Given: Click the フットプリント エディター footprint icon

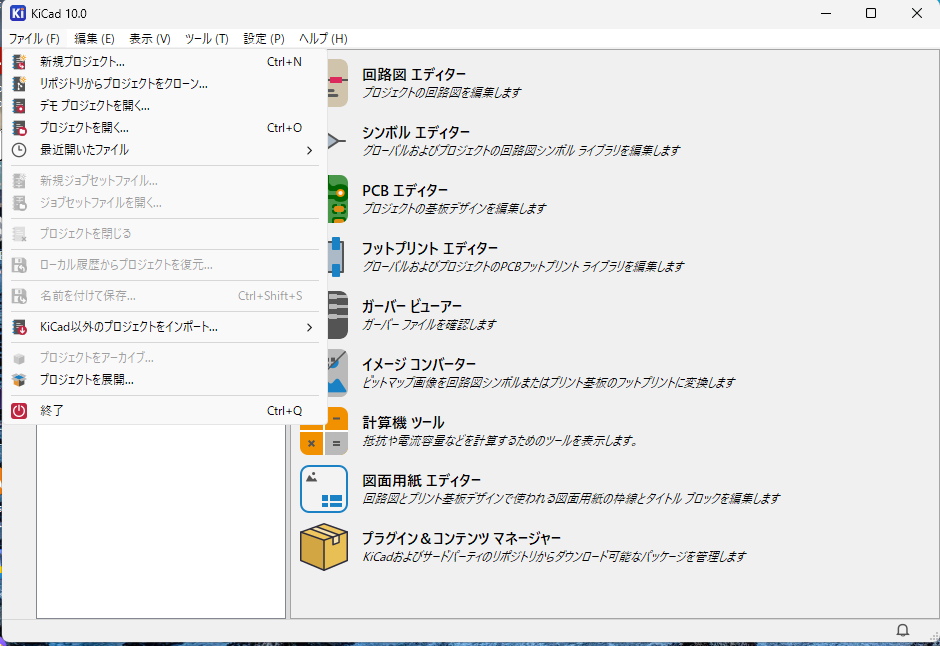Looking at the screenshot, I should tap(336, 257).
